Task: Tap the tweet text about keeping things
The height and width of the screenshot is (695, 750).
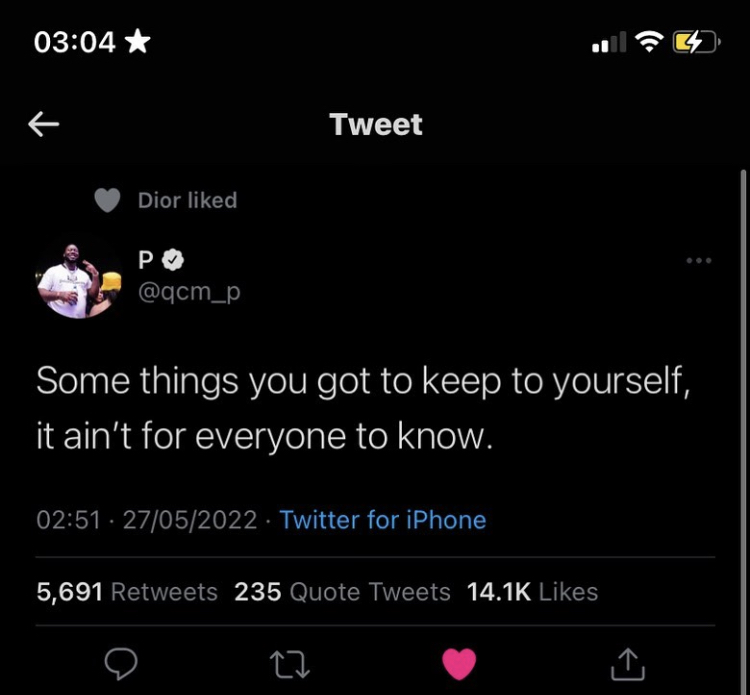Action: tap(364, 409)
